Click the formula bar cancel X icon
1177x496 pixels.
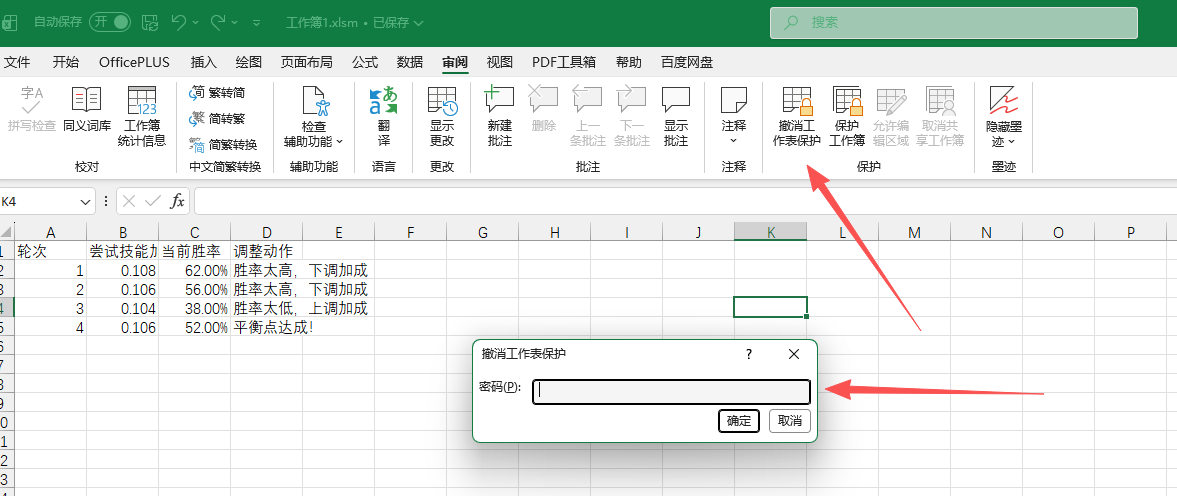click(129, 201)
